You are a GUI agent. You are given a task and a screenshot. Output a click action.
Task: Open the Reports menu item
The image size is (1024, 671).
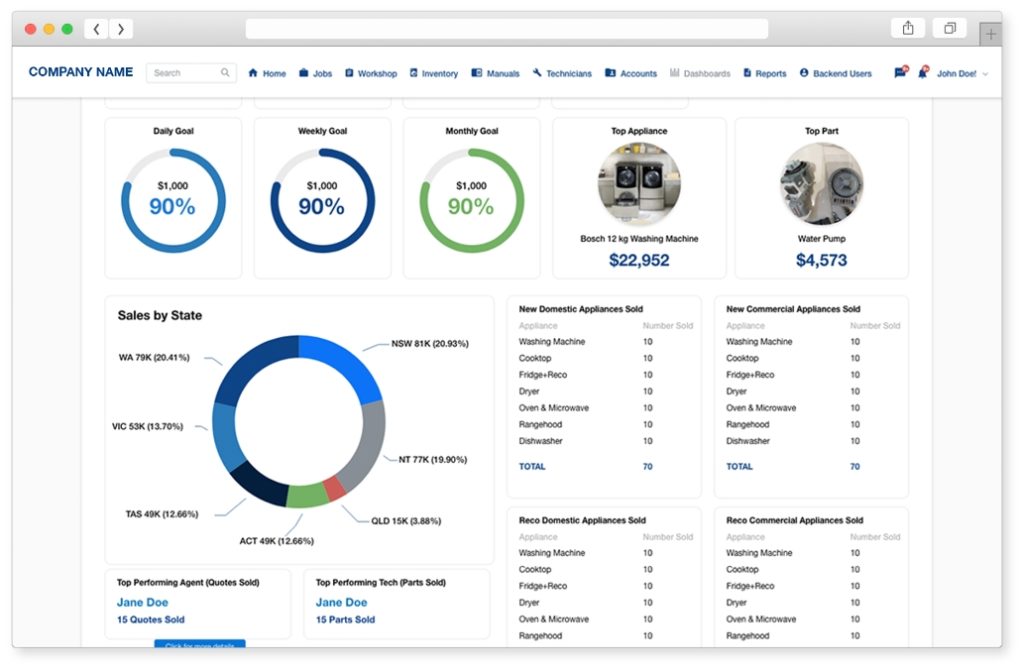[x=765, y=72]
